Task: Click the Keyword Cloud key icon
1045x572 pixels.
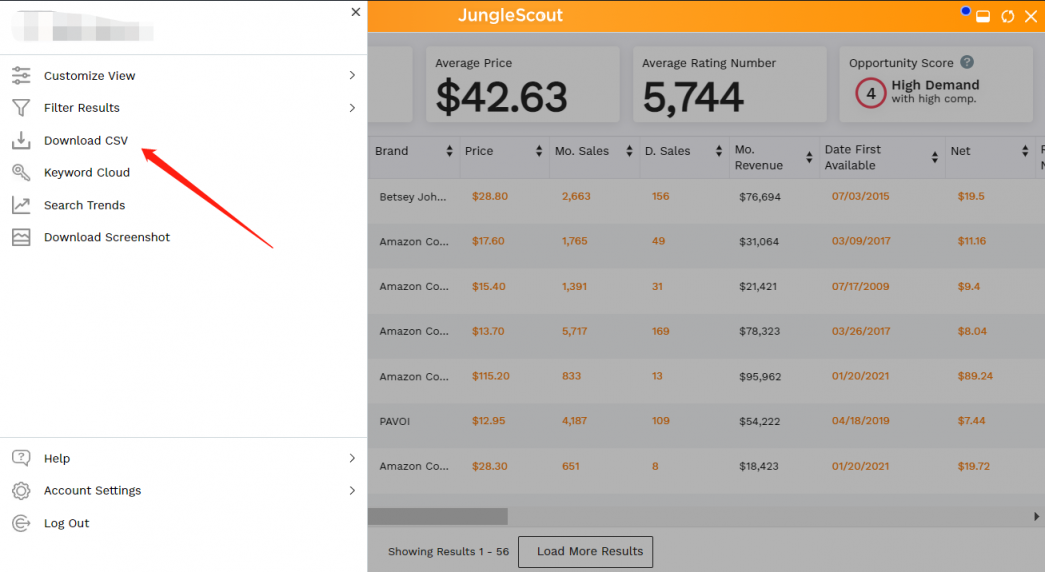Action: click(21, 172)
